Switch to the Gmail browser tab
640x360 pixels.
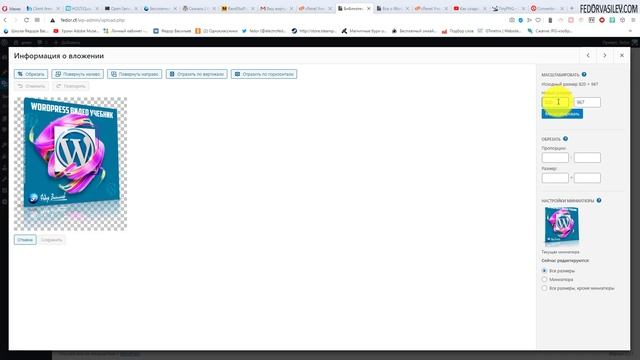tap(276, 8)
